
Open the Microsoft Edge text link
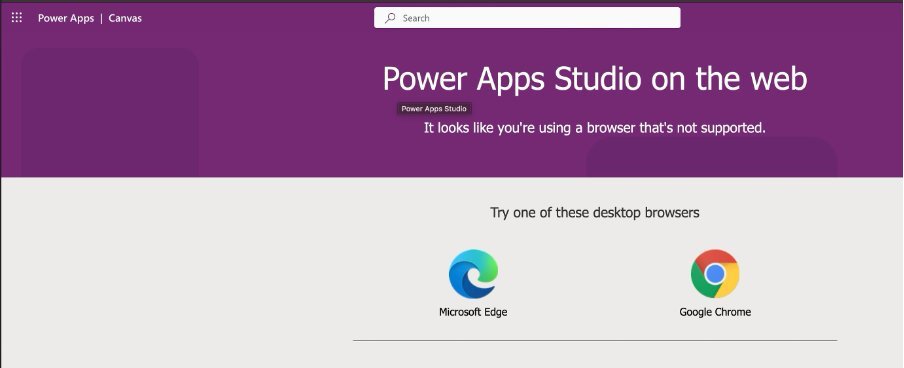coord(473,312)
